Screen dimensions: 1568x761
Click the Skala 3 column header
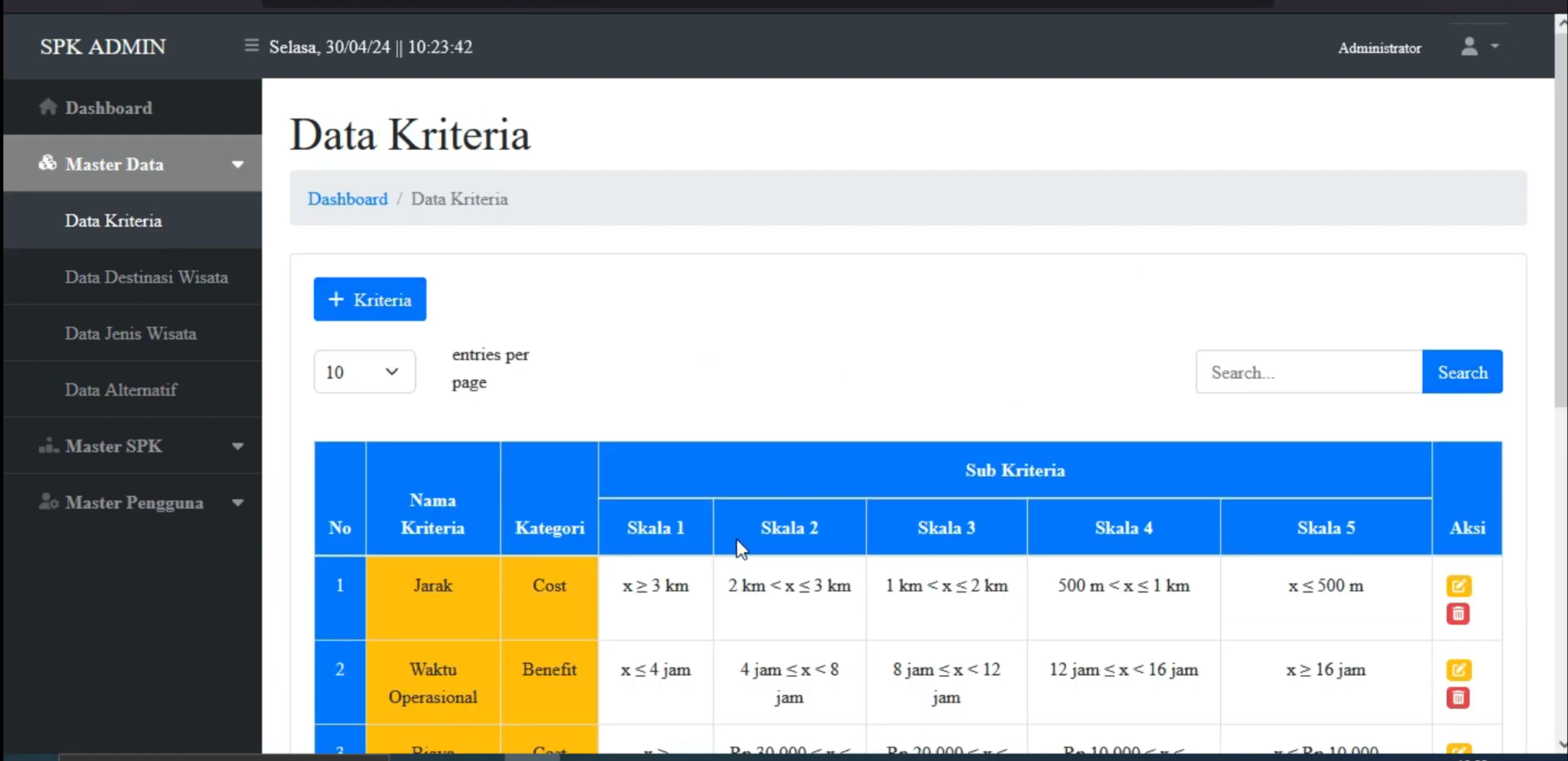click(x=946, y=528)
